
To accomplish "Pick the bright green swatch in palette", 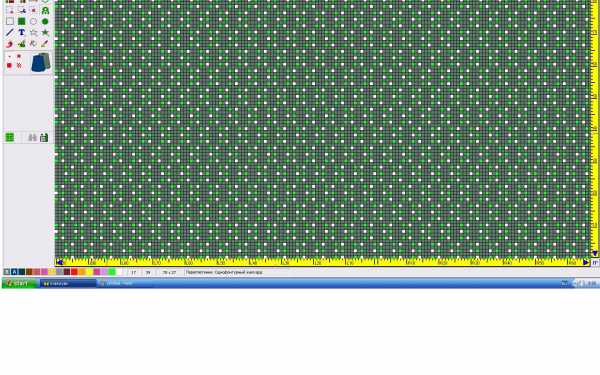I will click(112, 272).
